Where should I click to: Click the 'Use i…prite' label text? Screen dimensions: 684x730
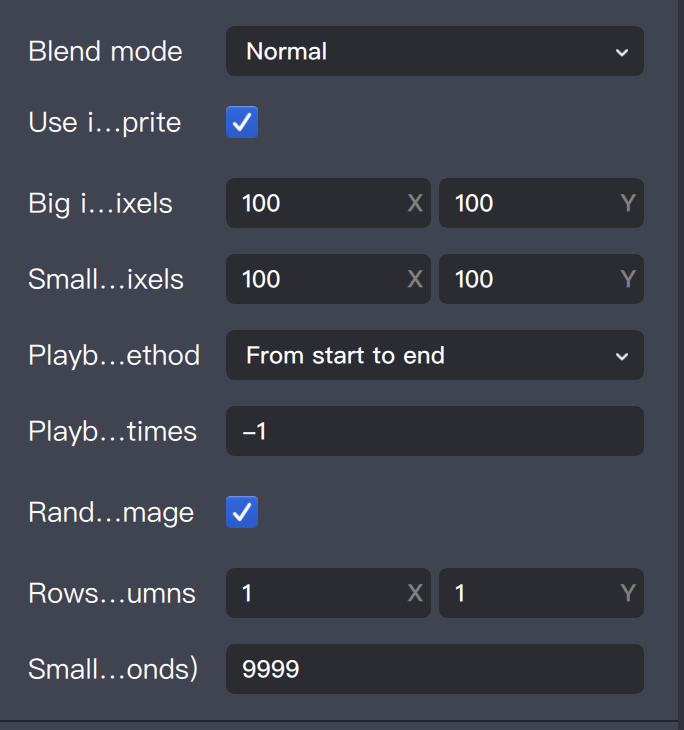(x=105, y=123)
